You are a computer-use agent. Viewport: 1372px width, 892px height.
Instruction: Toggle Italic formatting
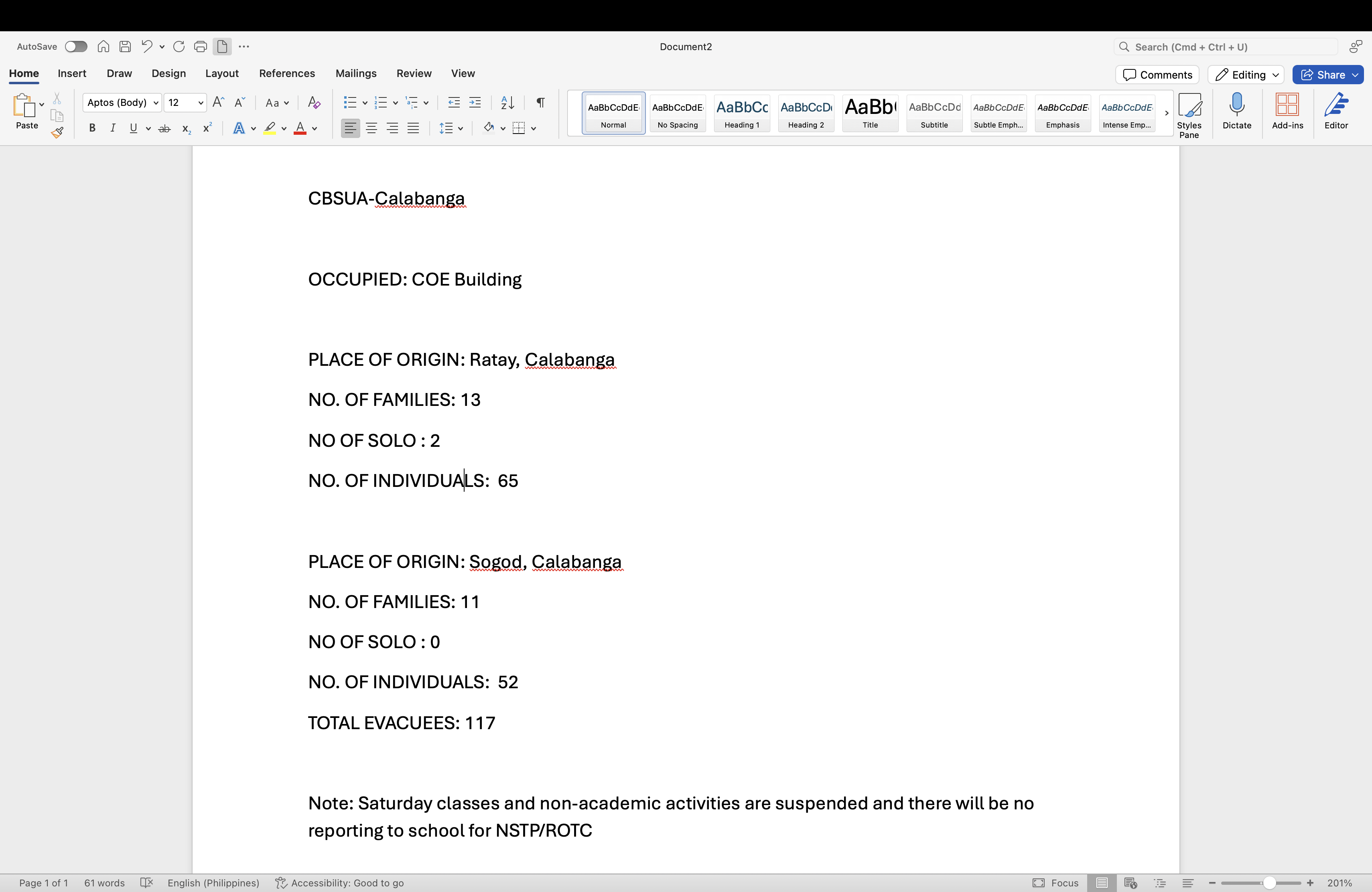pos(113,128)
